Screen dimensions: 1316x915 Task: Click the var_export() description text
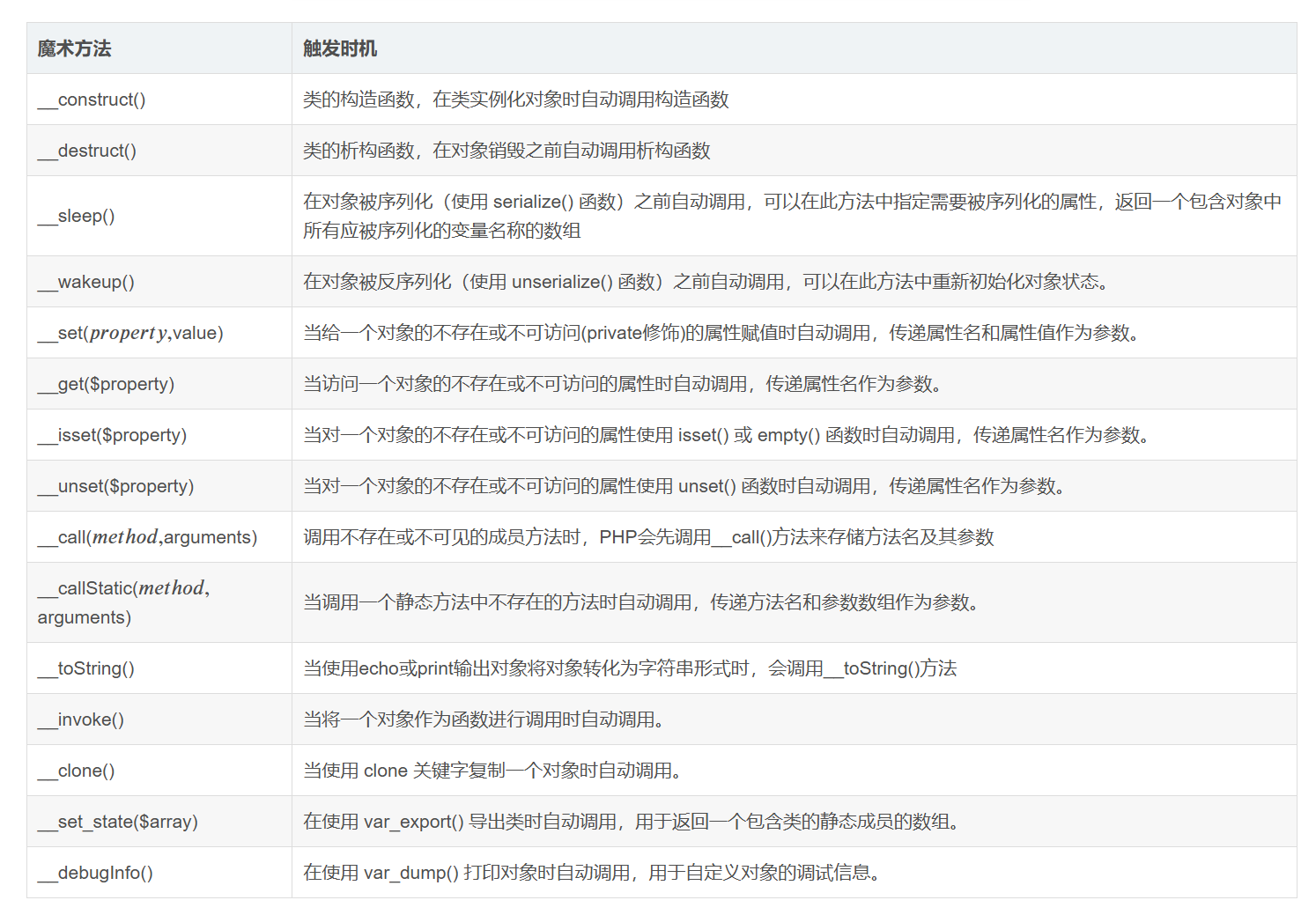coord(632,822)
